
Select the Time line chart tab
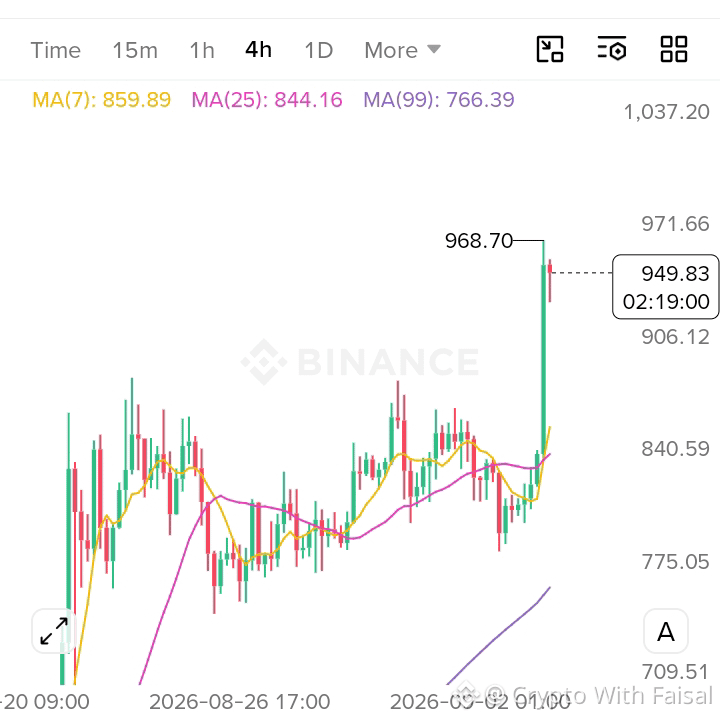pyautogui.click(x=56, y=50)
